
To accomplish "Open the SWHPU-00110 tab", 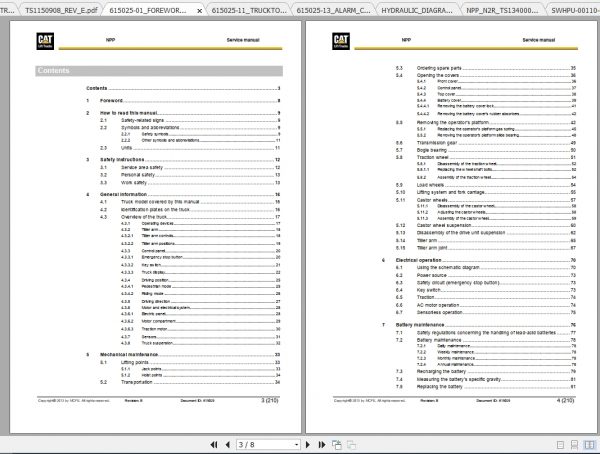I will pyautogui.click(x=573, y=10).
